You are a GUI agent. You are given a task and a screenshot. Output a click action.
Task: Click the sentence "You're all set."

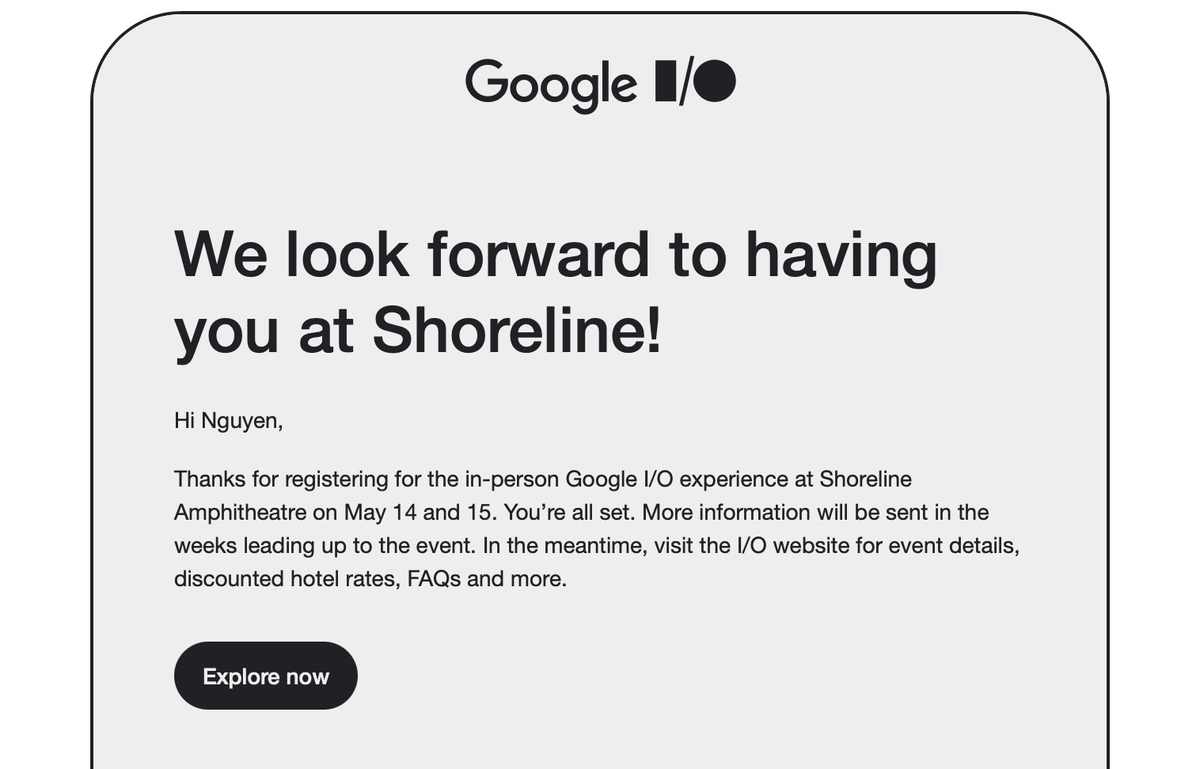pos(569,512)
